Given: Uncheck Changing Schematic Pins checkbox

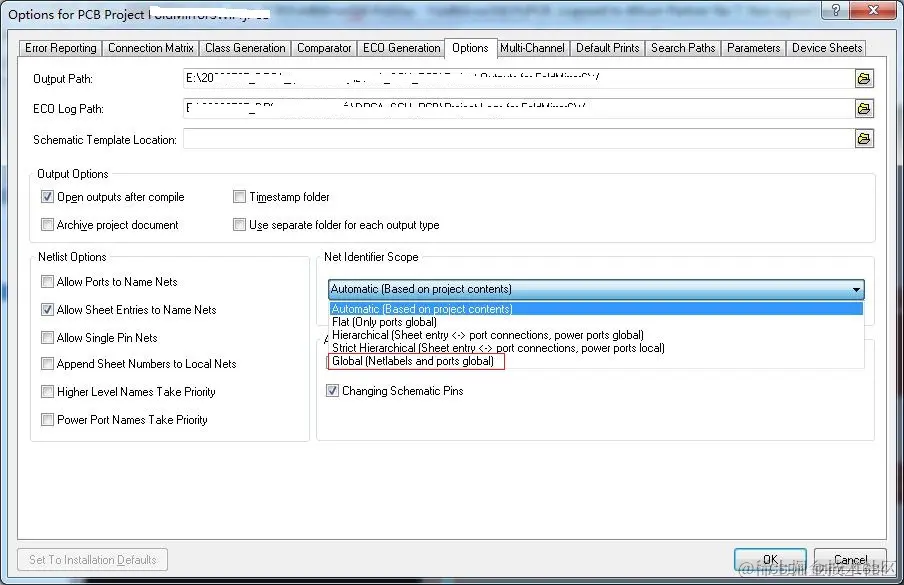Looking at the screenshot, I should [x=332, y=391].
